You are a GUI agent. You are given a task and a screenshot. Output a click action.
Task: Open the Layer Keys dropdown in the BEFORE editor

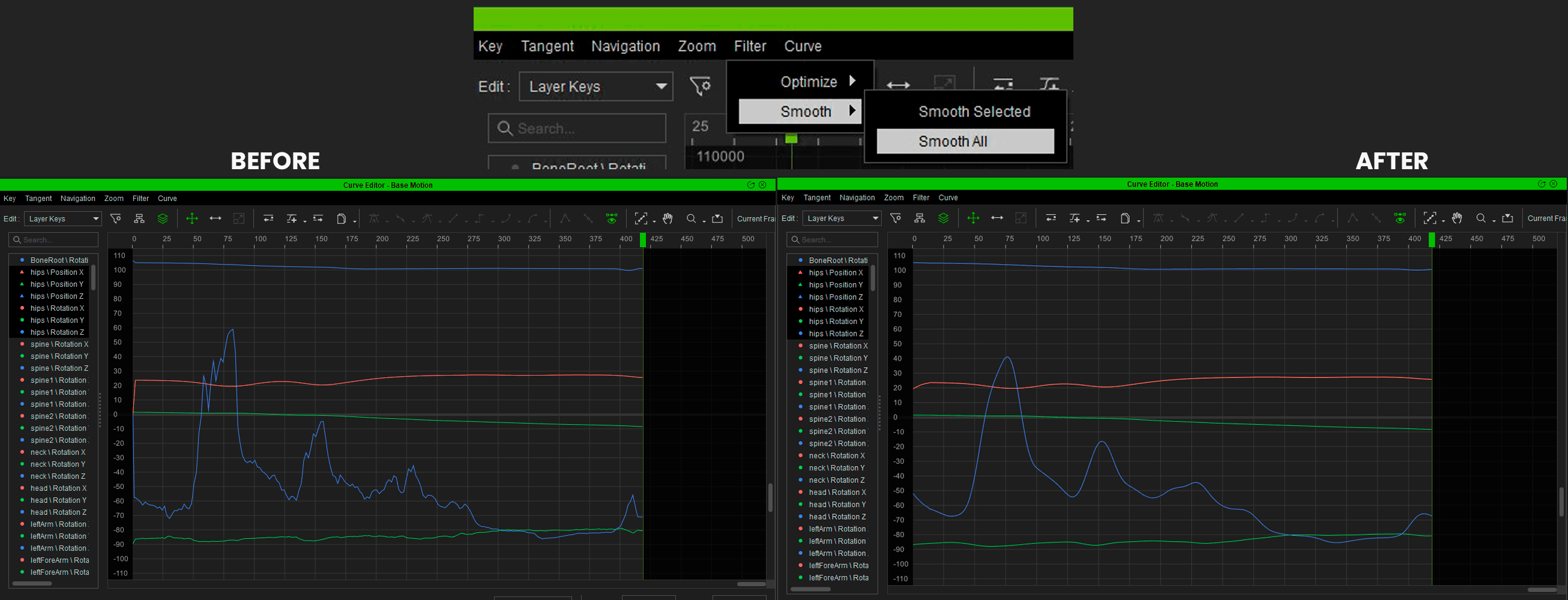pyautogui.click(x=62, y=218)
